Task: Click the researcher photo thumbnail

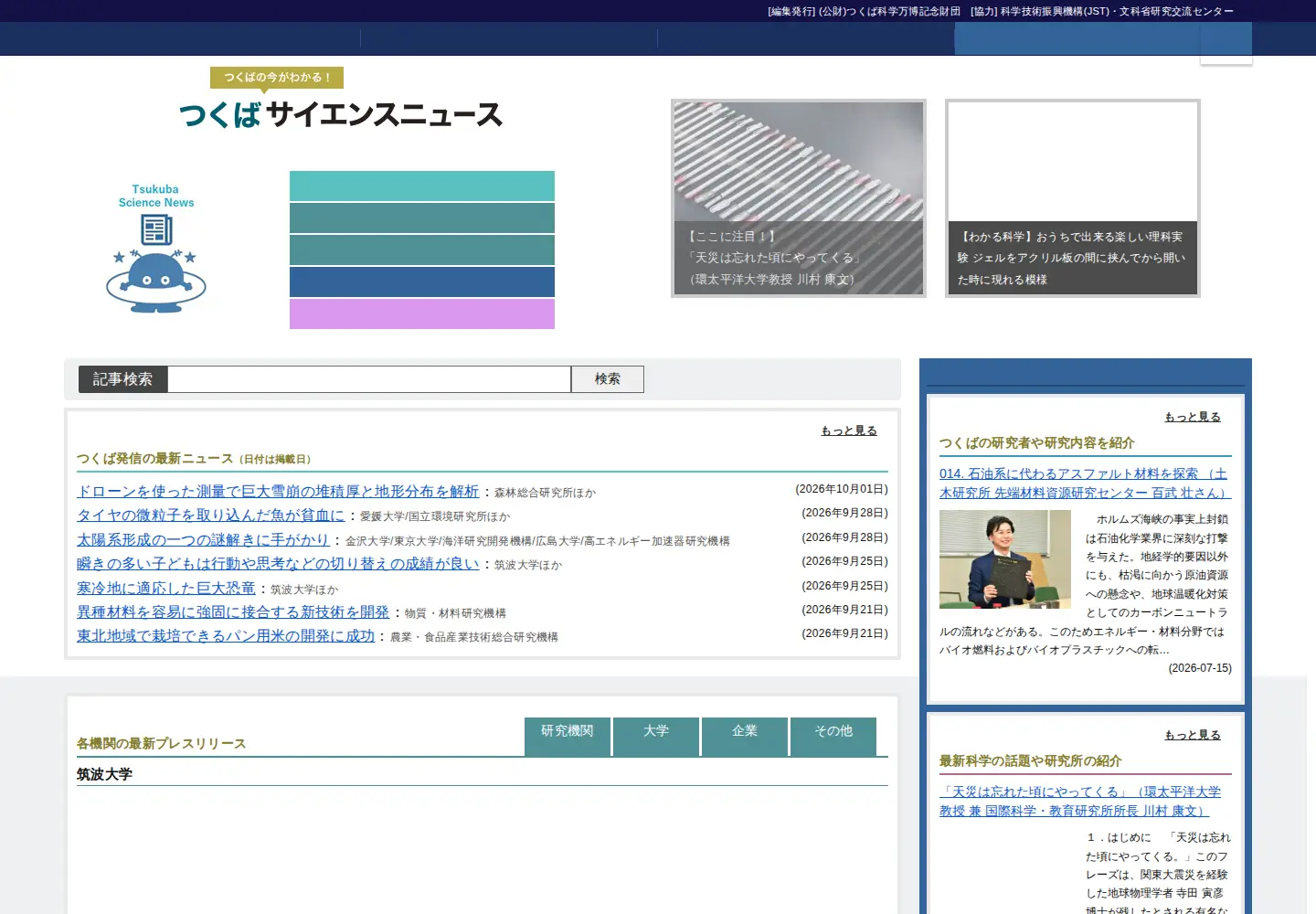Action: [x=1005, y=559]
